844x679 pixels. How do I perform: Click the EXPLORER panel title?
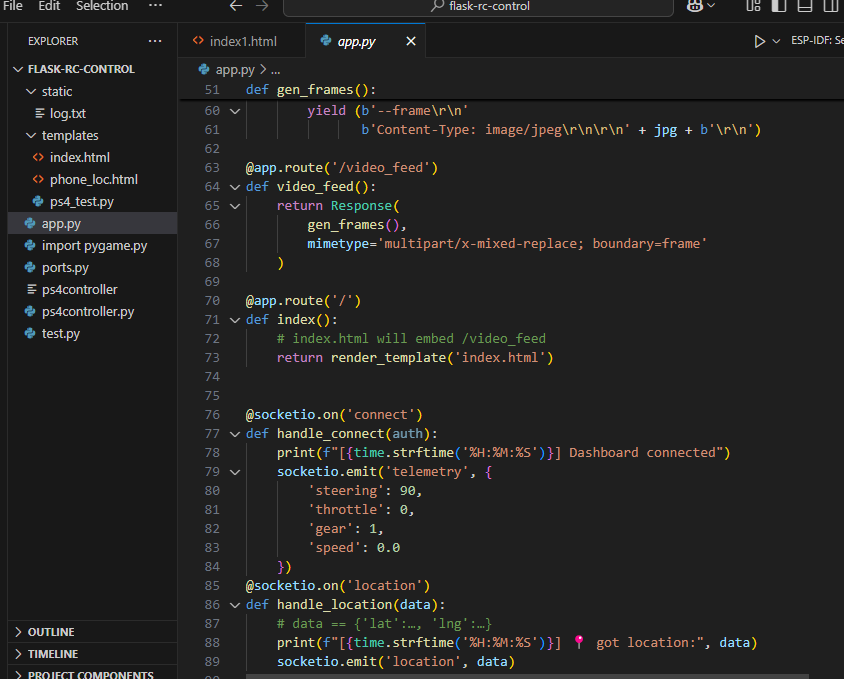click(53, 41)
